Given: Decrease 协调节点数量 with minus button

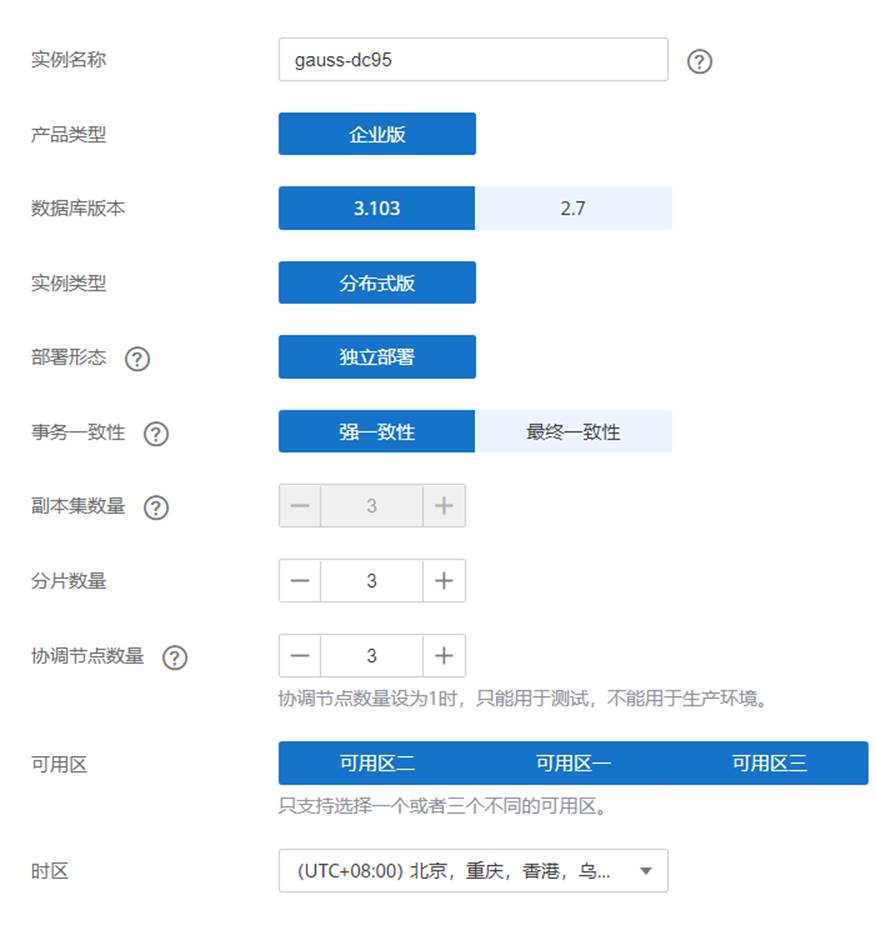Looking at the screenshot, I should pos(300,656).
